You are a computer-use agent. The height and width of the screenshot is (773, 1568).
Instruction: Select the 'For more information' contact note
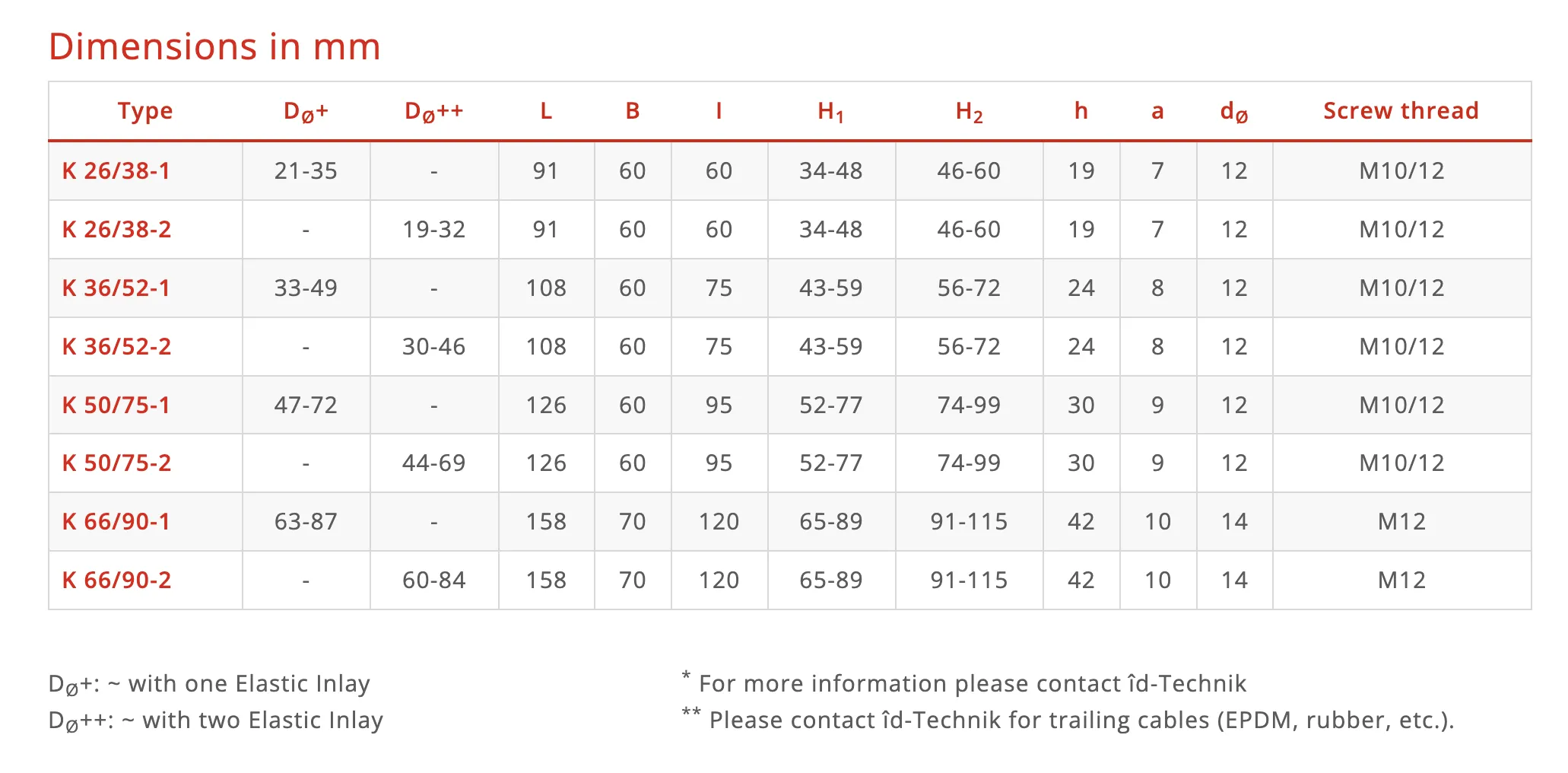(x=964, y=682)
